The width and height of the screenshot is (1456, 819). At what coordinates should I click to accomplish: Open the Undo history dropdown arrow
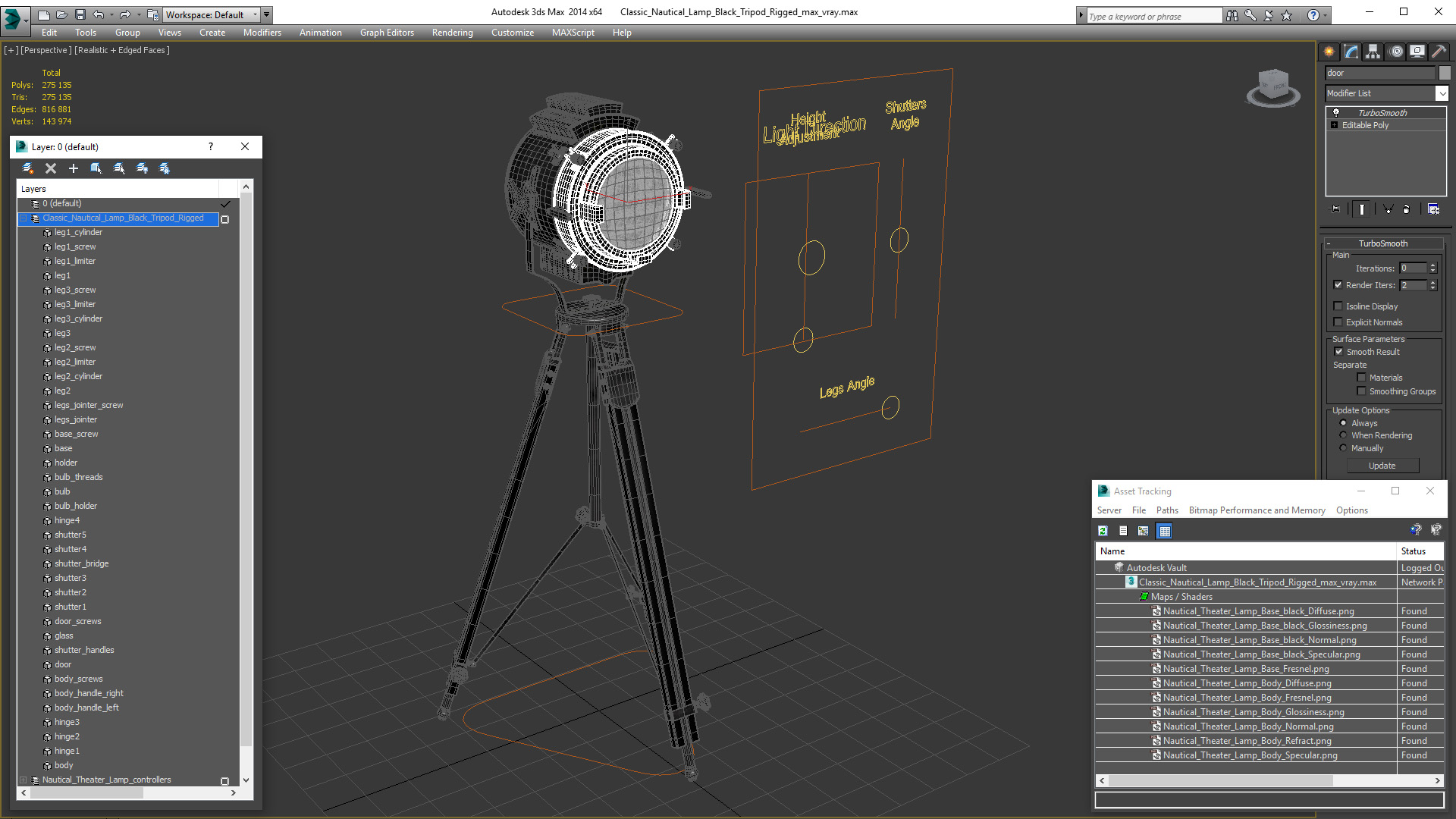[x=111, y=14]
